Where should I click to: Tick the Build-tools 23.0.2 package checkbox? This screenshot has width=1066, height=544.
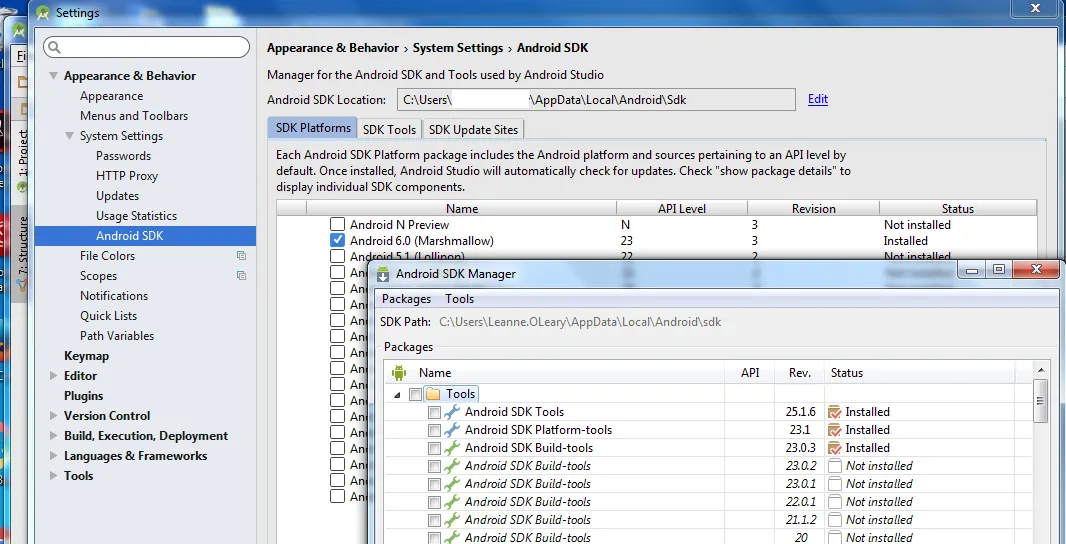[x=434, y=466]
